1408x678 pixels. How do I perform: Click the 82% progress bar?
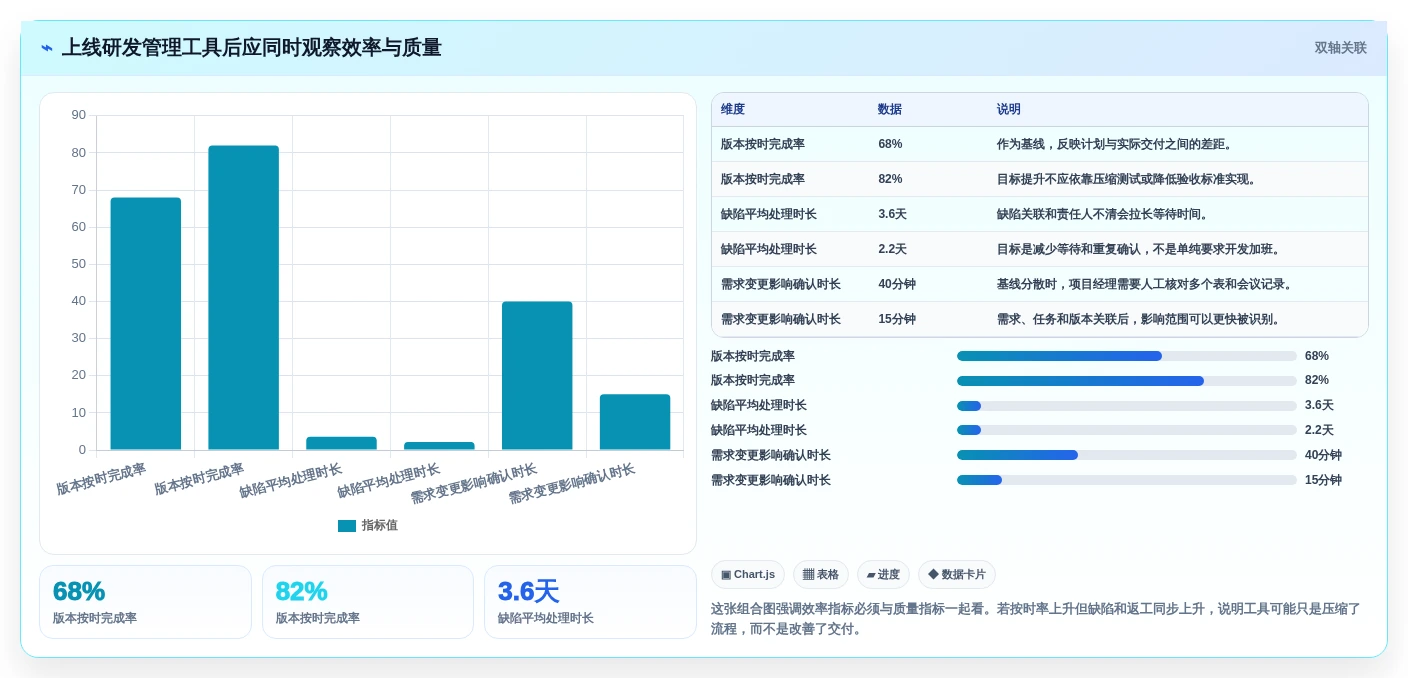click(x=1127, y=381)
